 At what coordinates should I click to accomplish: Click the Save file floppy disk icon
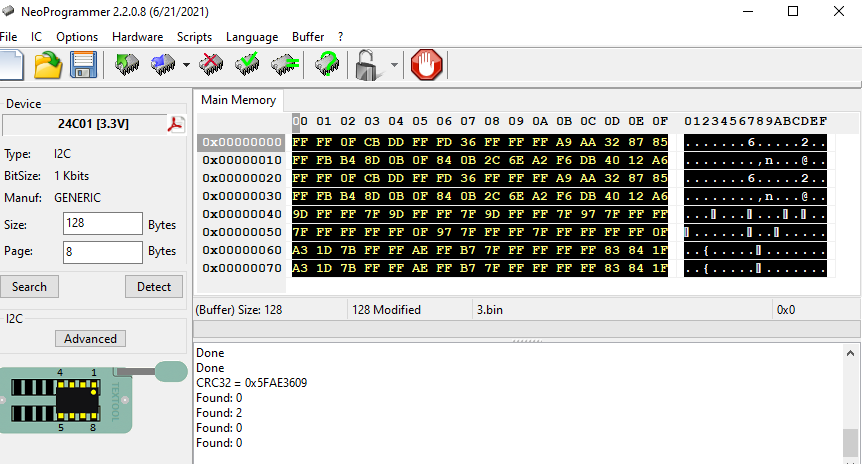[82, 66]
